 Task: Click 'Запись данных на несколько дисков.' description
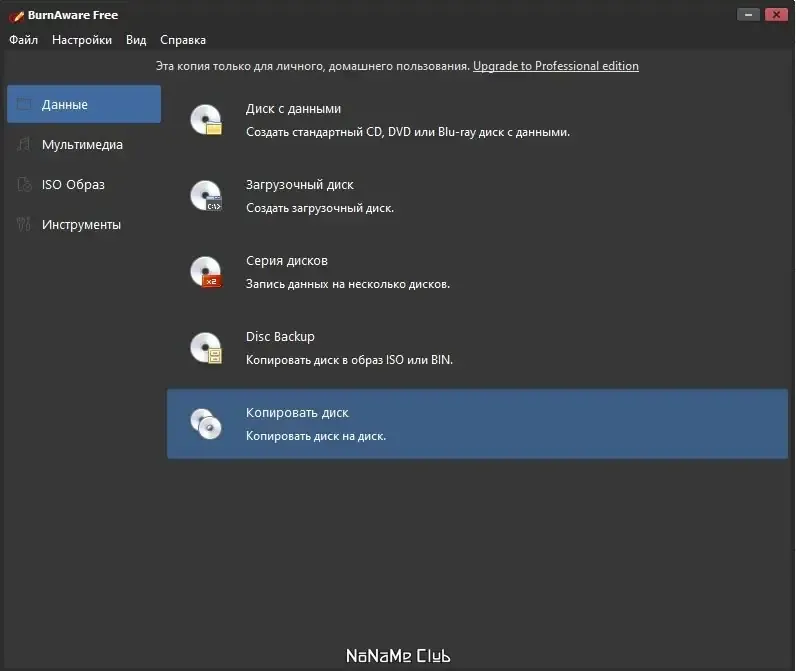coord(348,284)
